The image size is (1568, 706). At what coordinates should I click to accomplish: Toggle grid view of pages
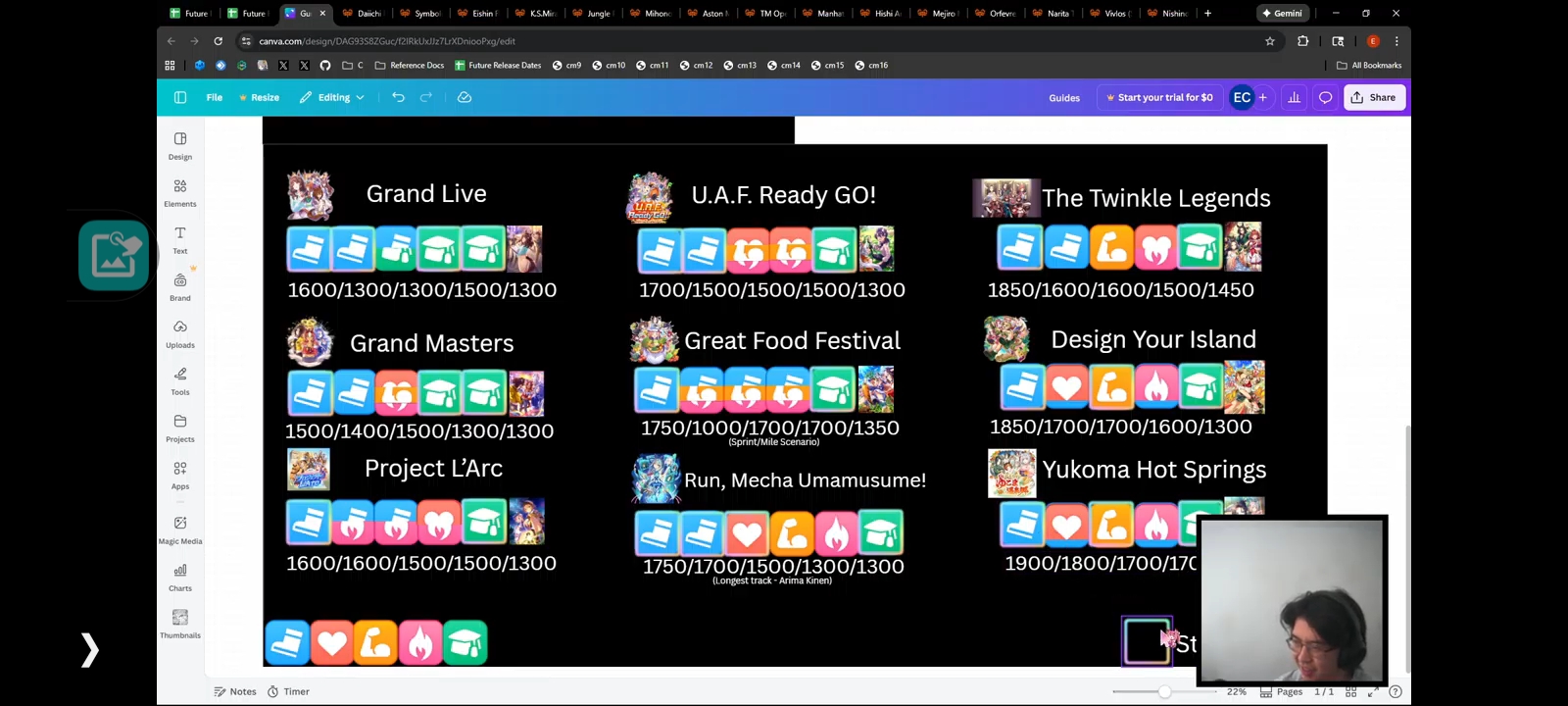point(1350,691)
